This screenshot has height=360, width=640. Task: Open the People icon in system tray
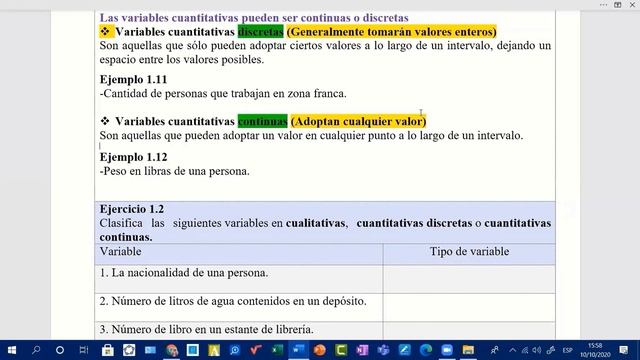tap(495, 350)
